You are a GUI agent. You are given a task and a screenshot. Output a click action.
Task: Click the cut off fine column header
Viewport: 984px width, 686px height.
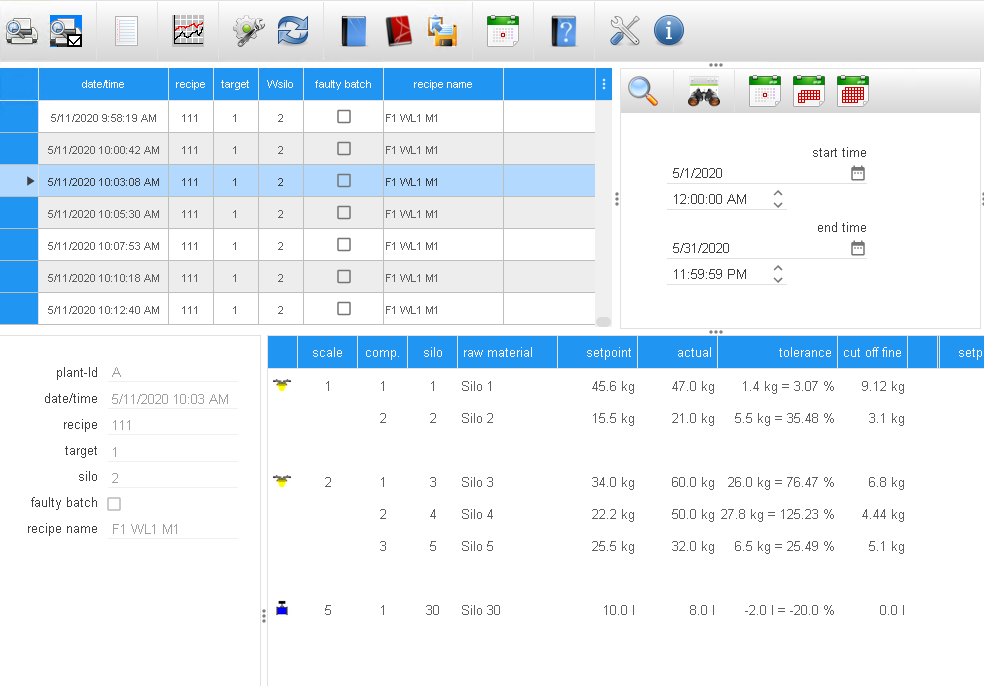coord(872,353)
